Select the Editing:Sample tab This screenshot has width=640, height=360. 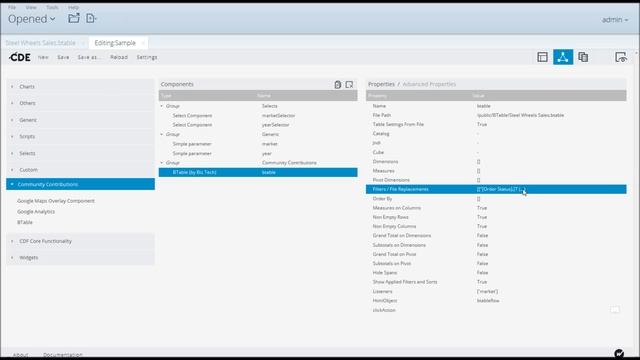[x=115, y=43]
